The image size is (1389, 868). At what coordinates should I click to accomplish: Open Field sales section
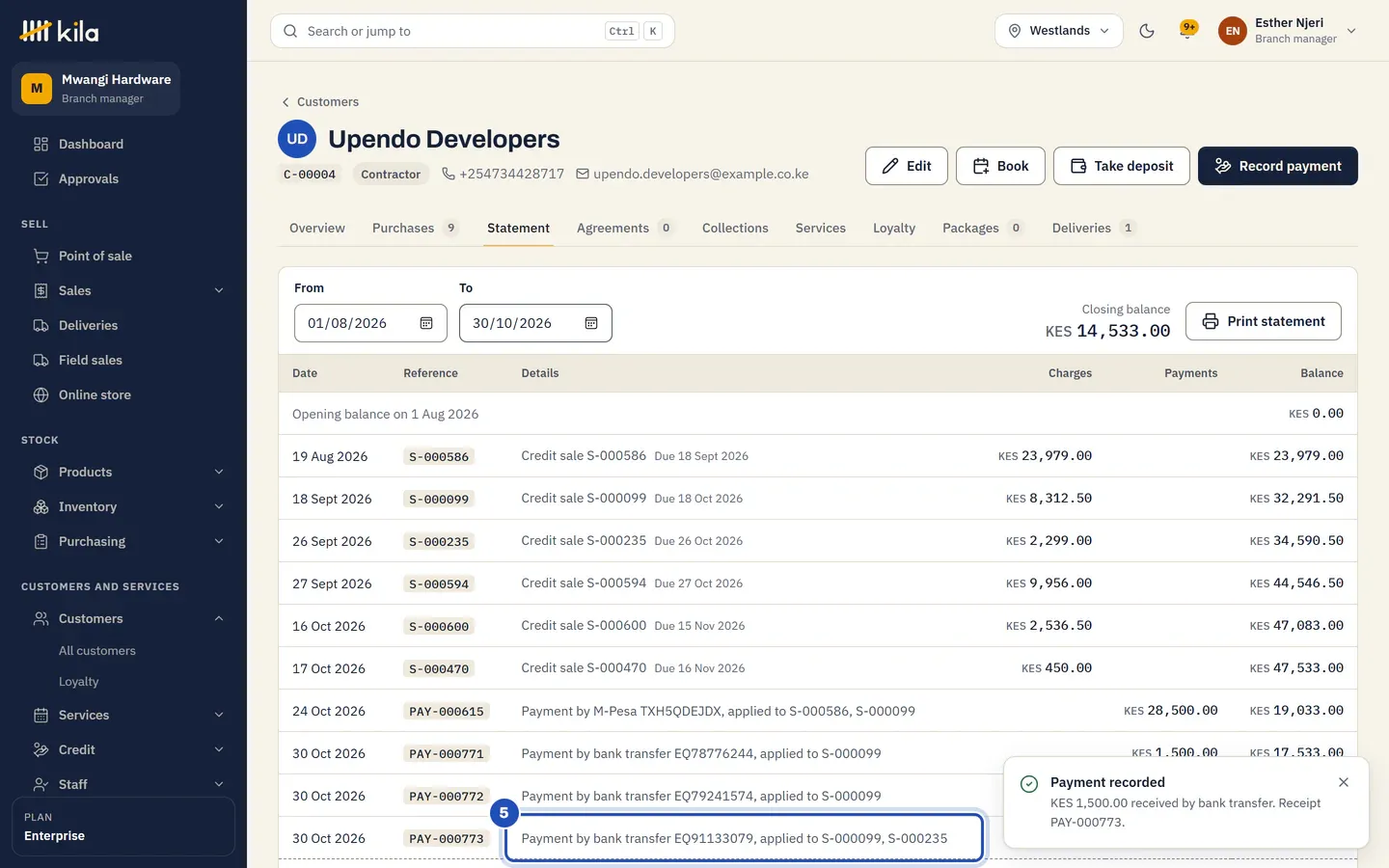[123, 360]
